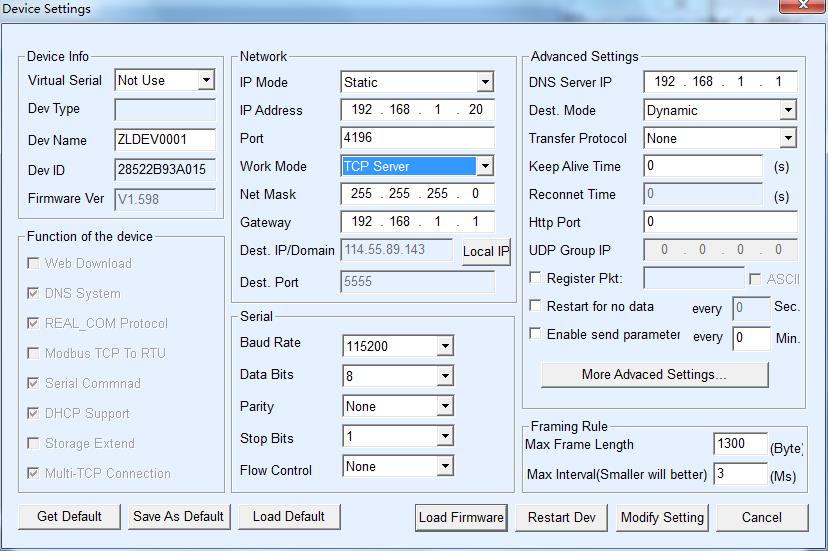Click the Max Frame Length field
The width and height of the screenshot is (828, 551).
740,444
